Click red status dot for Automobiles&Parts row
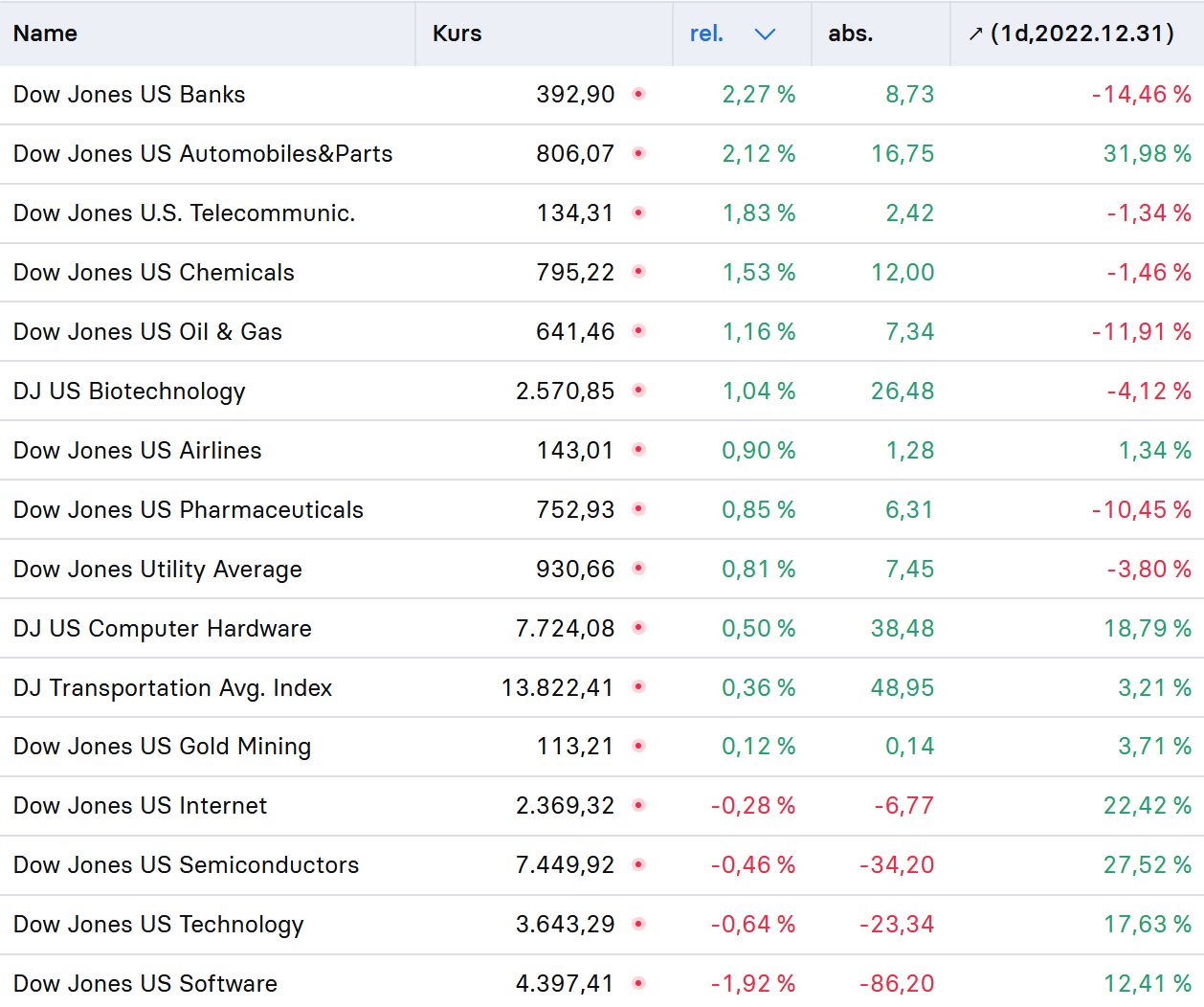 click(639, 153)
